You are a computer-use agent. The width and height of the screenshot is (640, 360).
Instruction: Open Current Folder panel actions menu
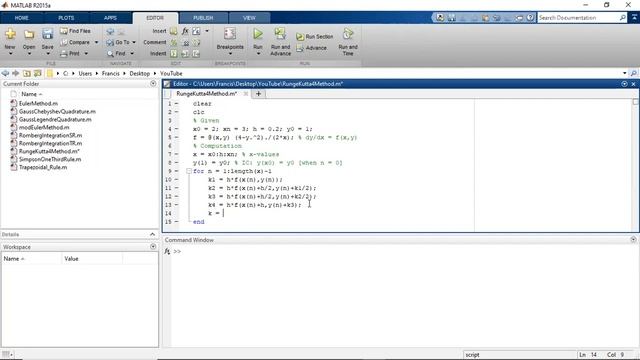click(153, 84)
